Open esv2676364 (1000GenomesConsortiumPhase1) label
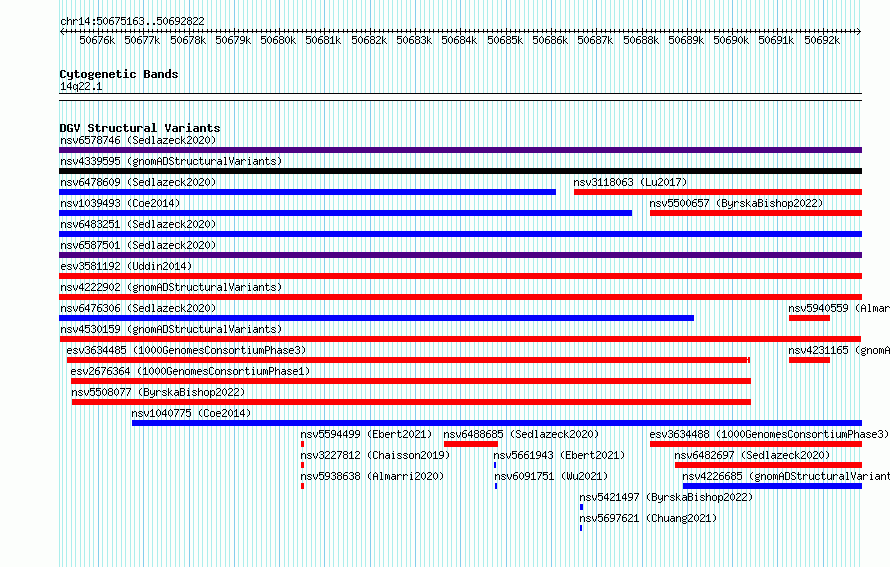890x567 pixels. [190, 371]
